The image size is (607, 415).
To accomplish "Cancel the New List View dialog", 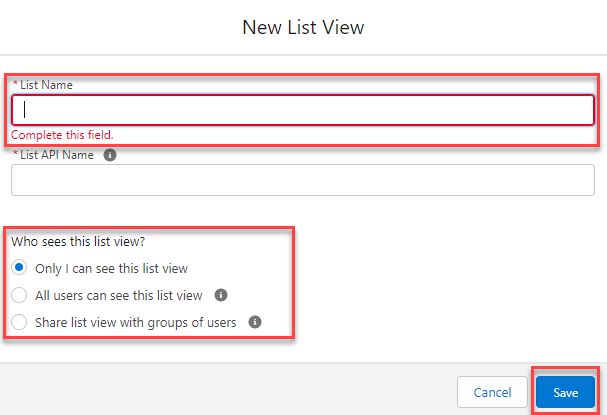I will (x=492, y=392).
